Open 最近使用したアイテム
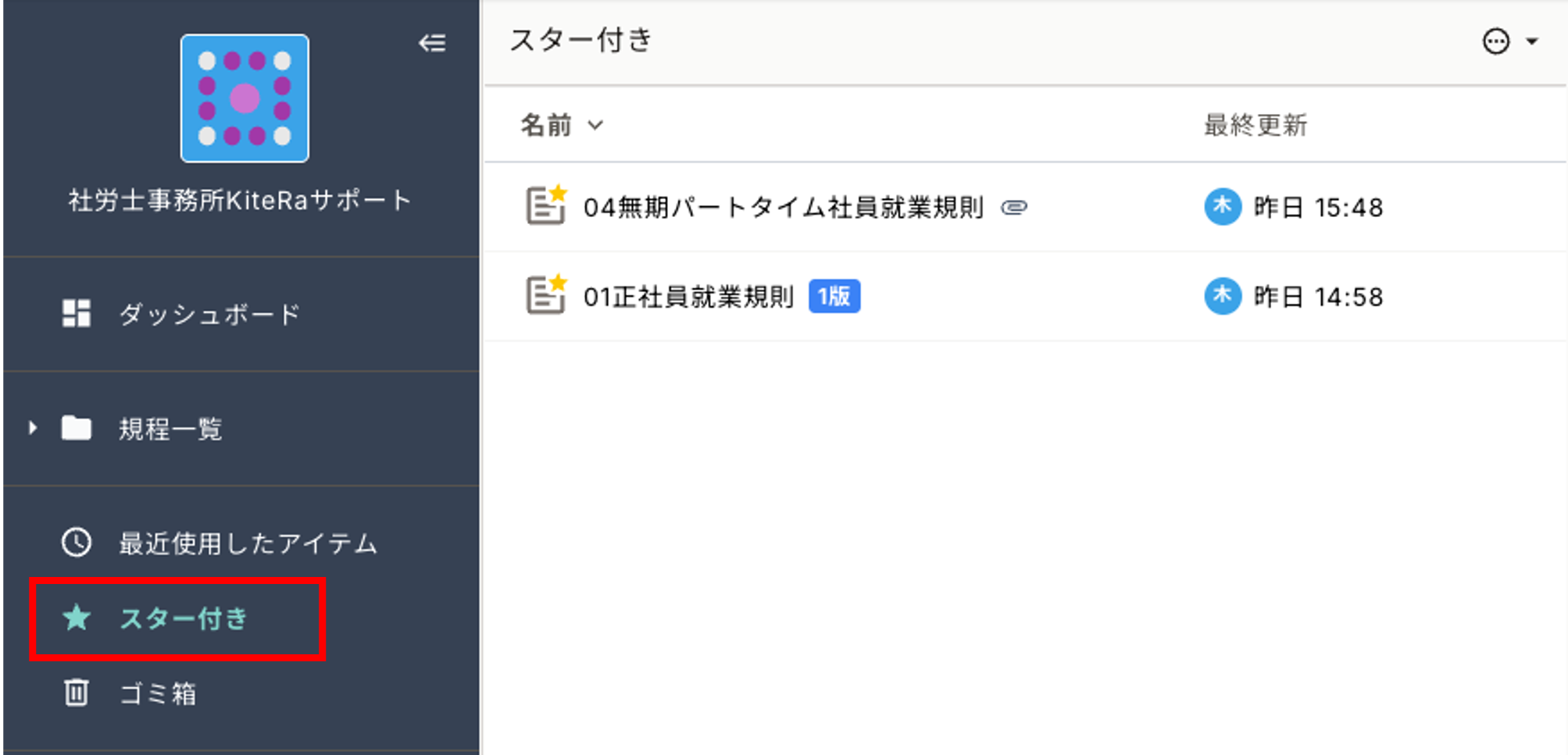 coord(248,543)
